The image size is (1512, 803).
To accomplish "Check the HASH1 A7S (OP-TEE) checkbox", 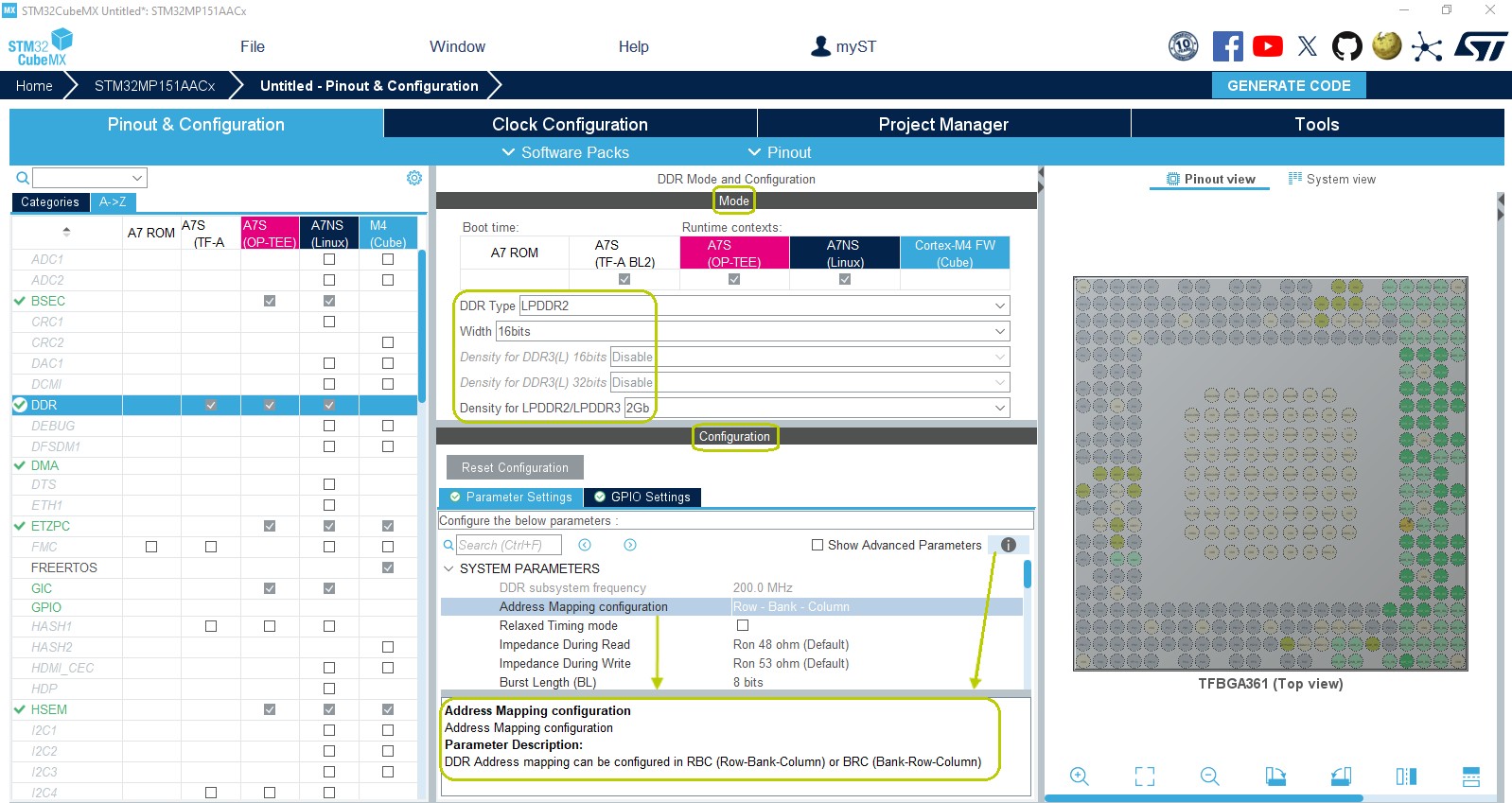I will (270, 626).
